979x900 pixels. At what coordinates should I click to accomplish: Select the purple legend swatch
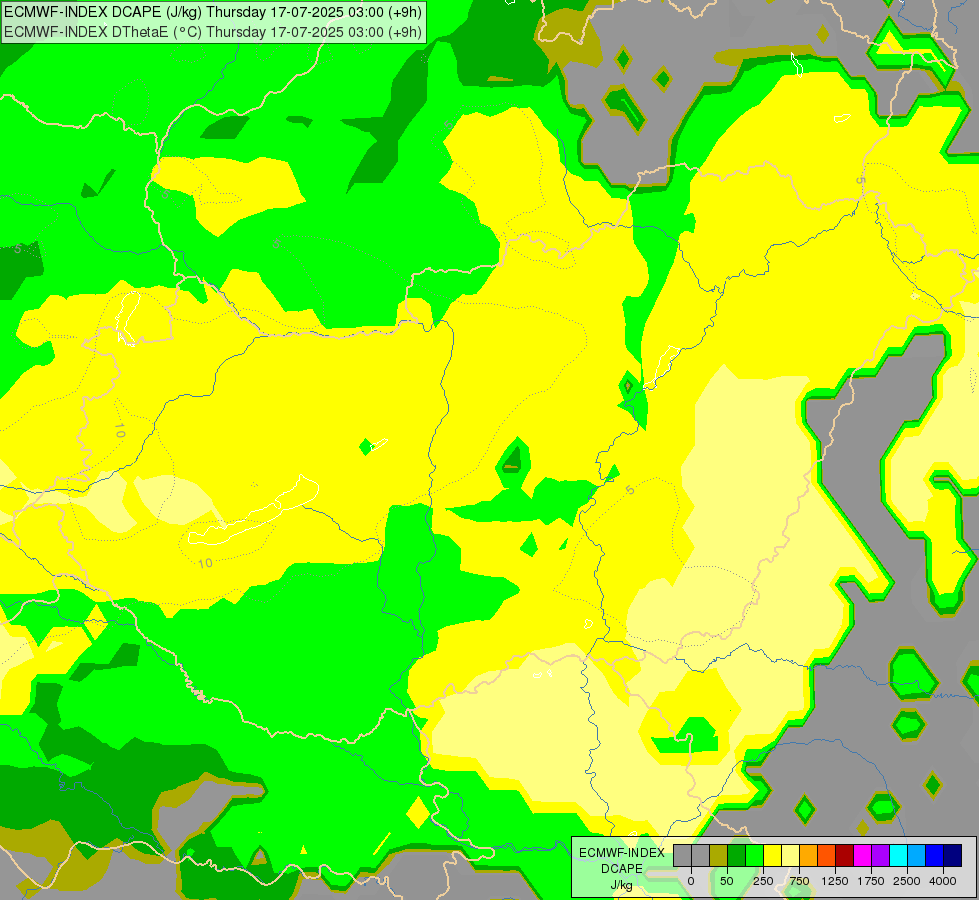point(880,855)
